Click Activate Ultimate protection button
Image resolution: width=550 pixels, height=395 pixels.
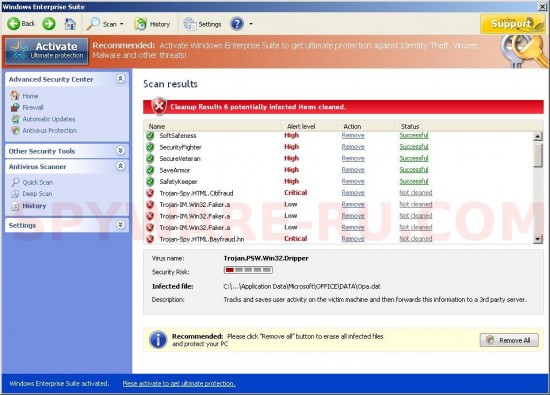(x=47, y=51)
